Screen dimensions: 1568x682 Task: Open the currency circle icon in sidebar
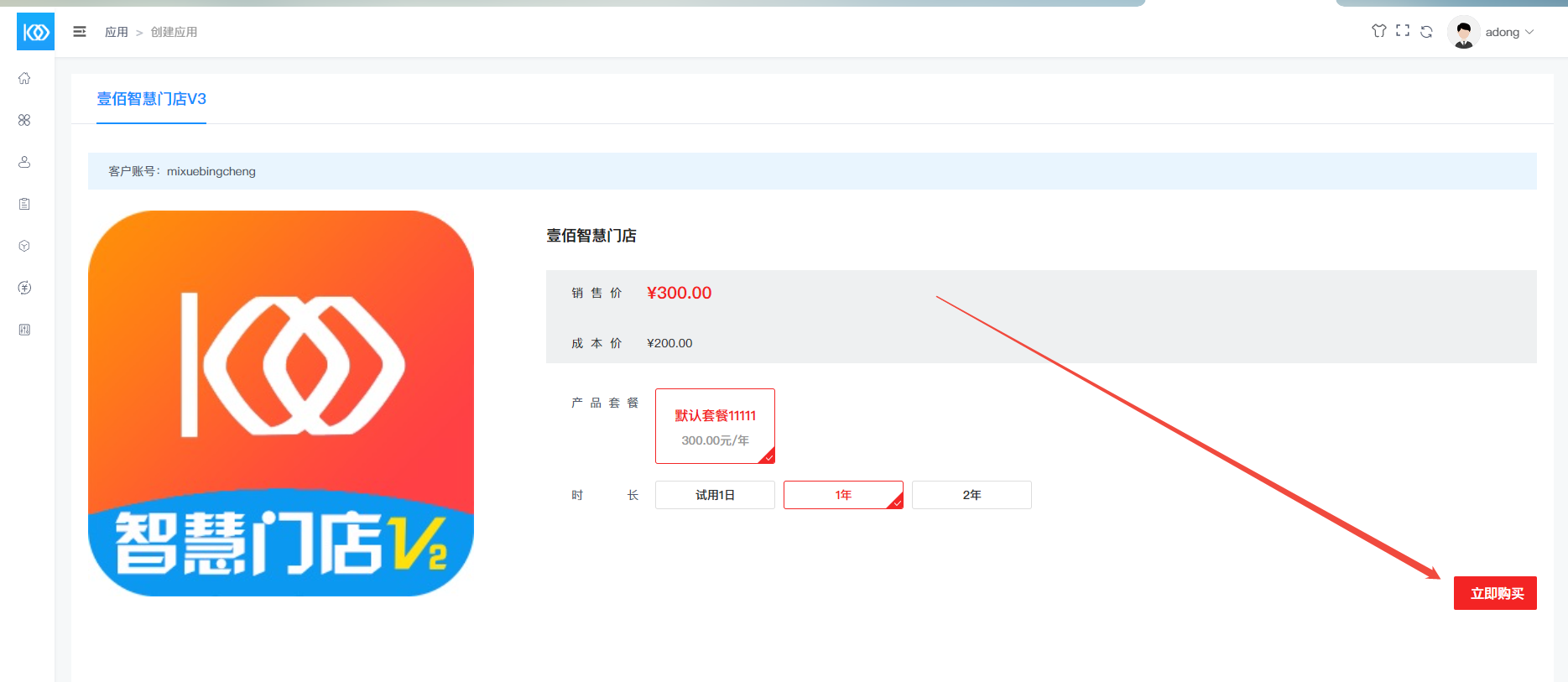pyautogui.click(x=24, y=288)
